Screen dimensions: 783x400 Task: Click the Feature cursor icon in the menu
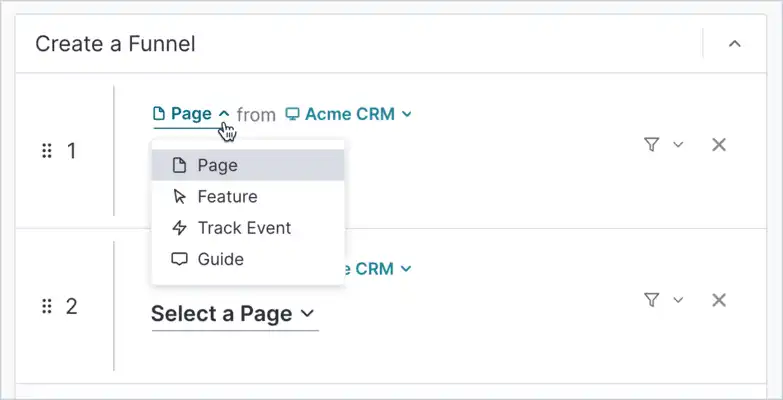pyautogui.click(x=179, y=197)
